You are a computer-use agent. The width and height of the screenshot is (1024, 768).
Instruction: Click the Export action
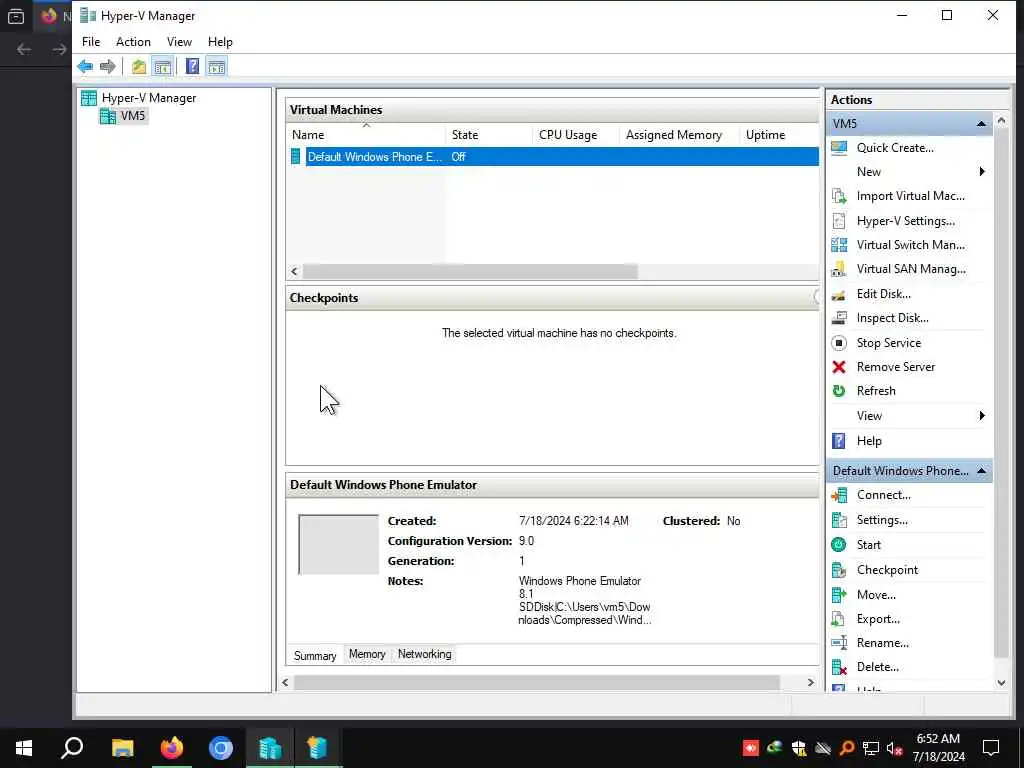click(x=878, y=619)
